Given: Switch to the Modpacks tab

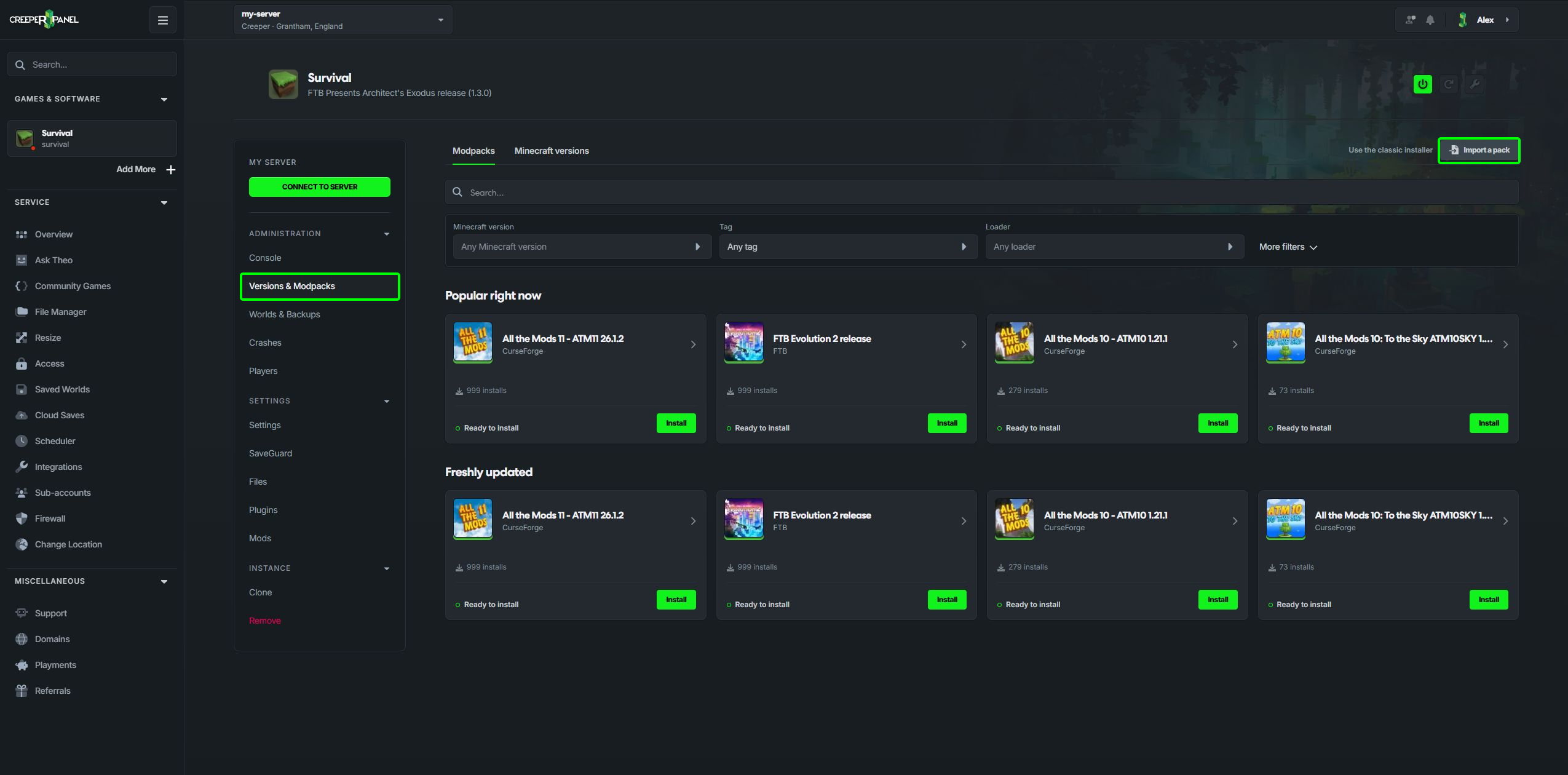Looking at the screenshot, I should click(473, 151).
